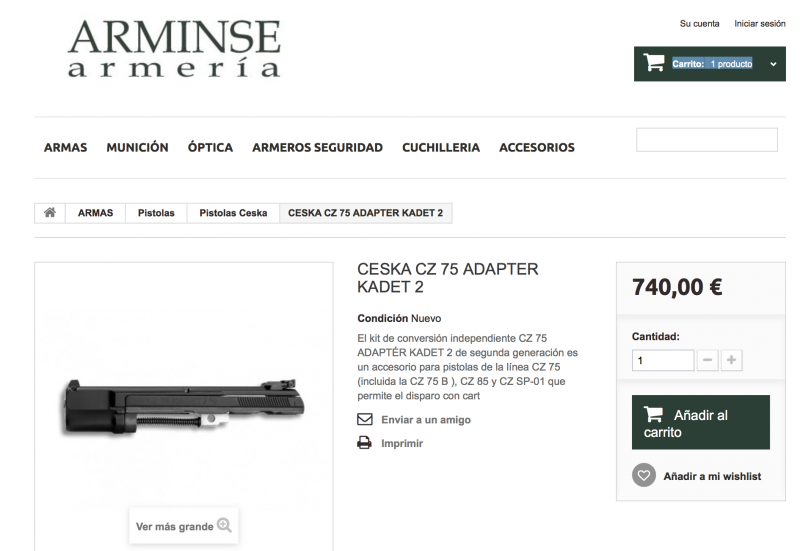Expand the Carrito dropdown arrow
The width and height of the screenshot is (800, 551).
click(x=773, y=64)
